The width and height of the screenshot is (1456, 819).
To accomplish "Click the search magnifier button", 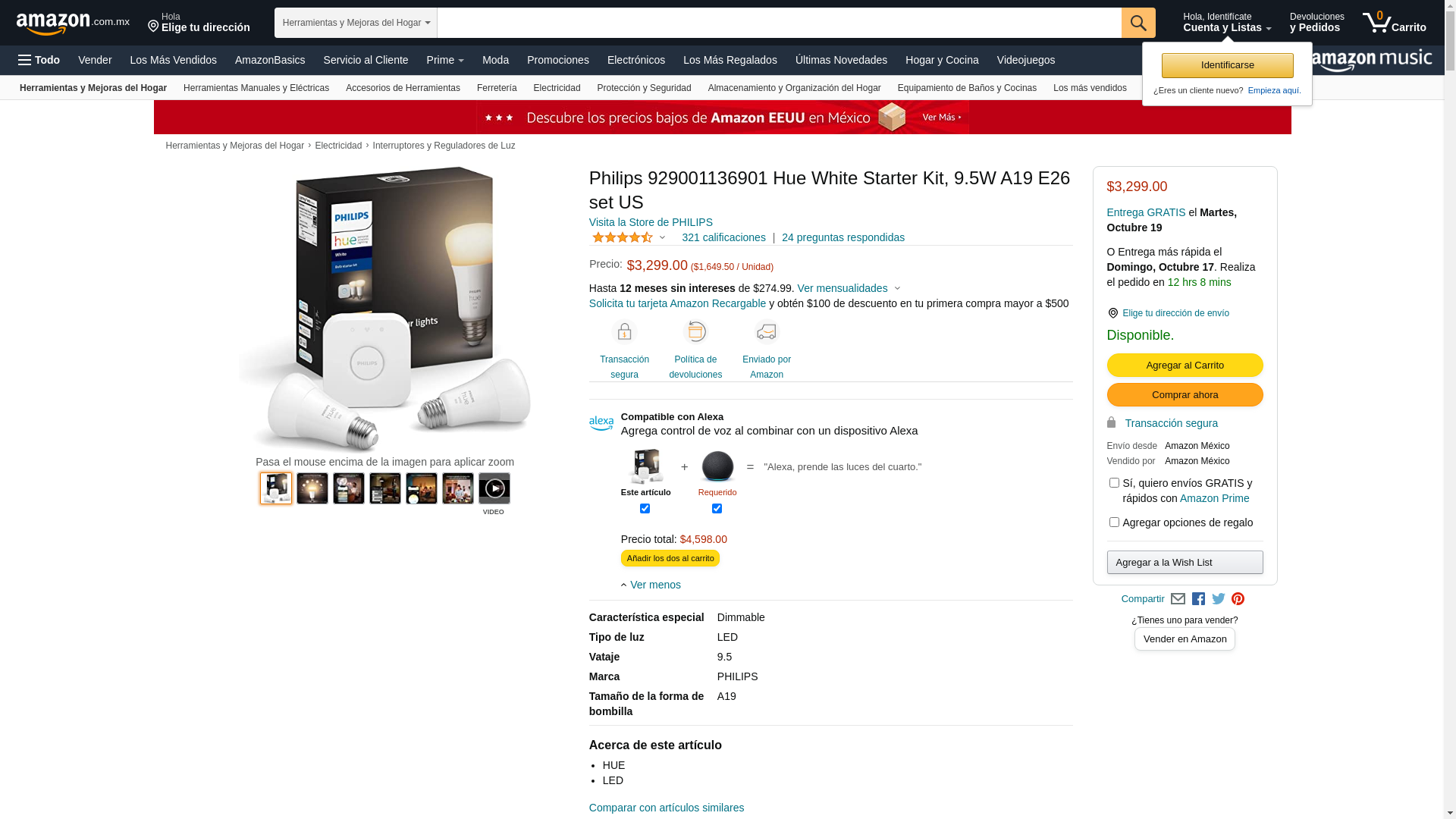I will coord(1138,23).
